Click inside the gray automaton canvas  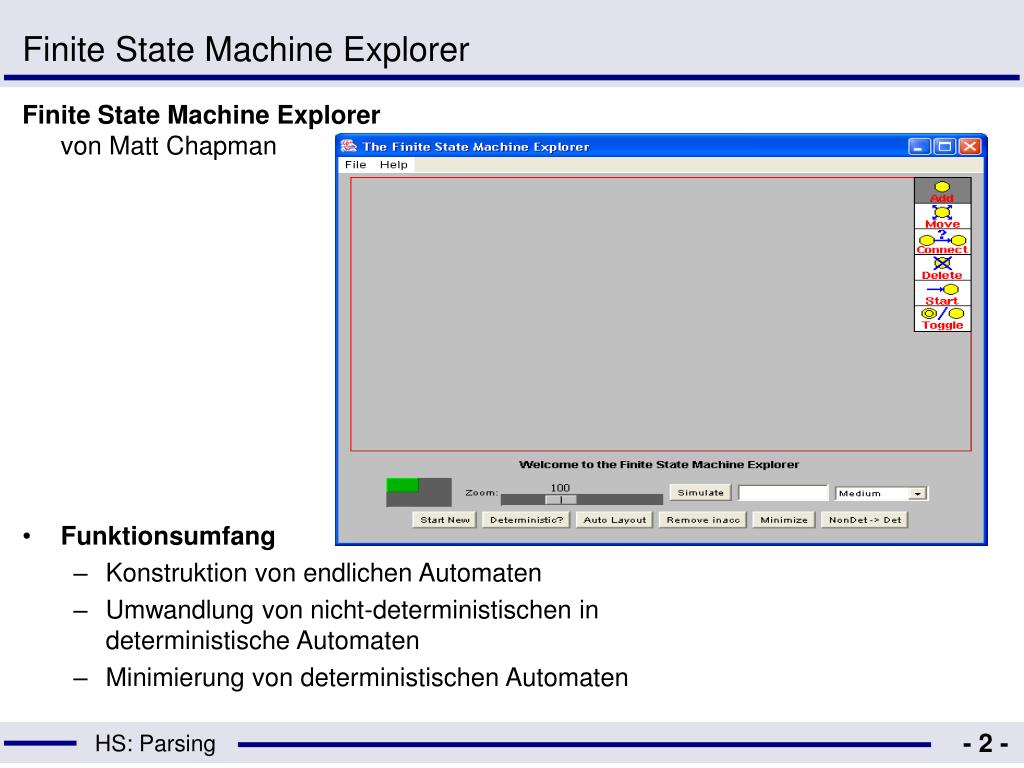click(x=632, y=314)
